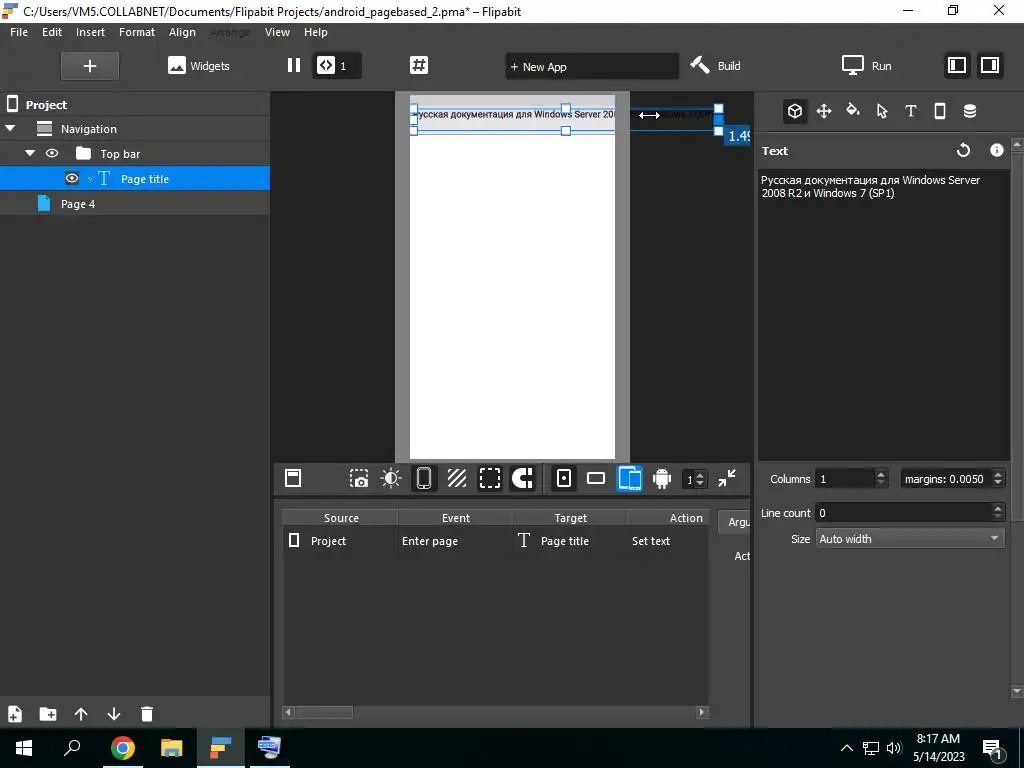Image resolution: width=1024 pixels, height=768 pixels.
Task: Click the New App field
Action: [592, 67]
